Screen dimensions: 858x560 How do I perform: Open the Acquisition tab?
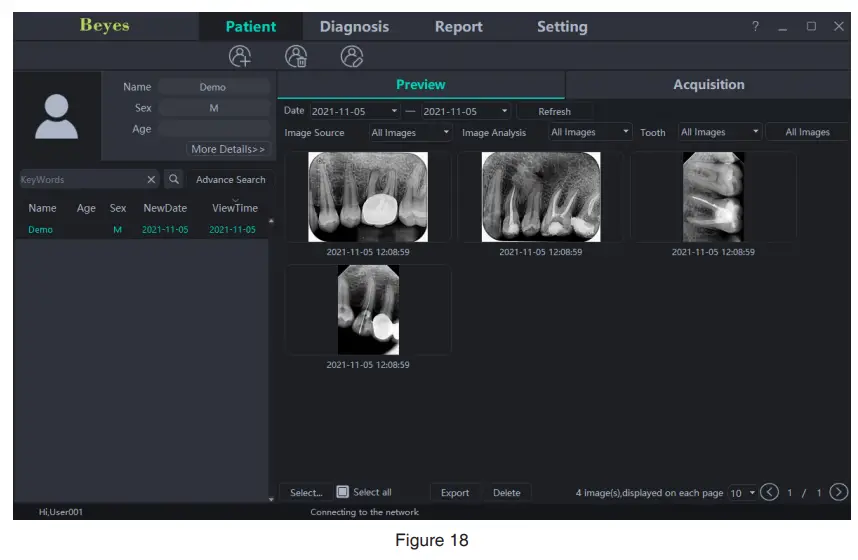[708, 85]
